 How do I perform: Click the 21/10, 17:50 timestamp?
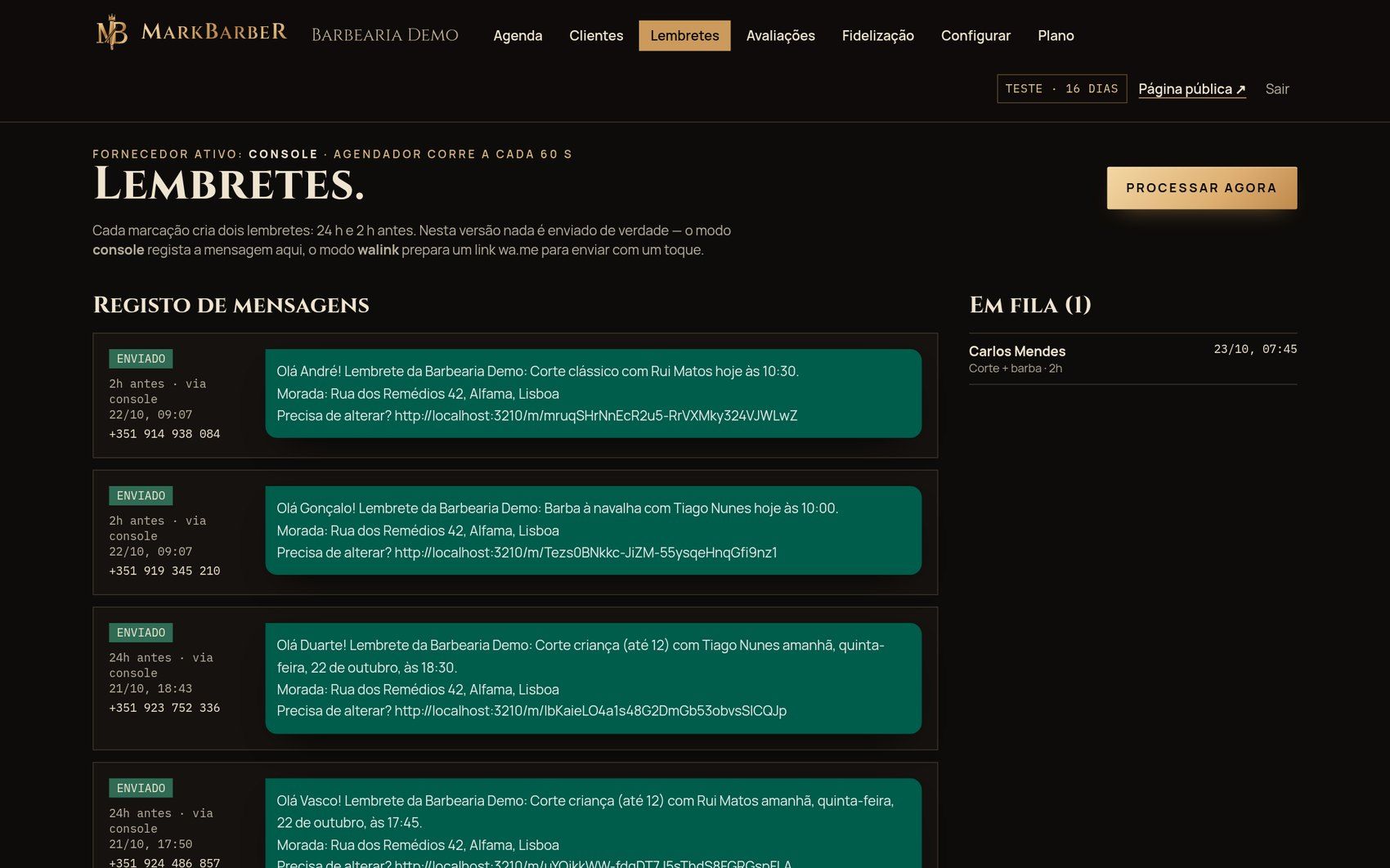click(150, 844)
